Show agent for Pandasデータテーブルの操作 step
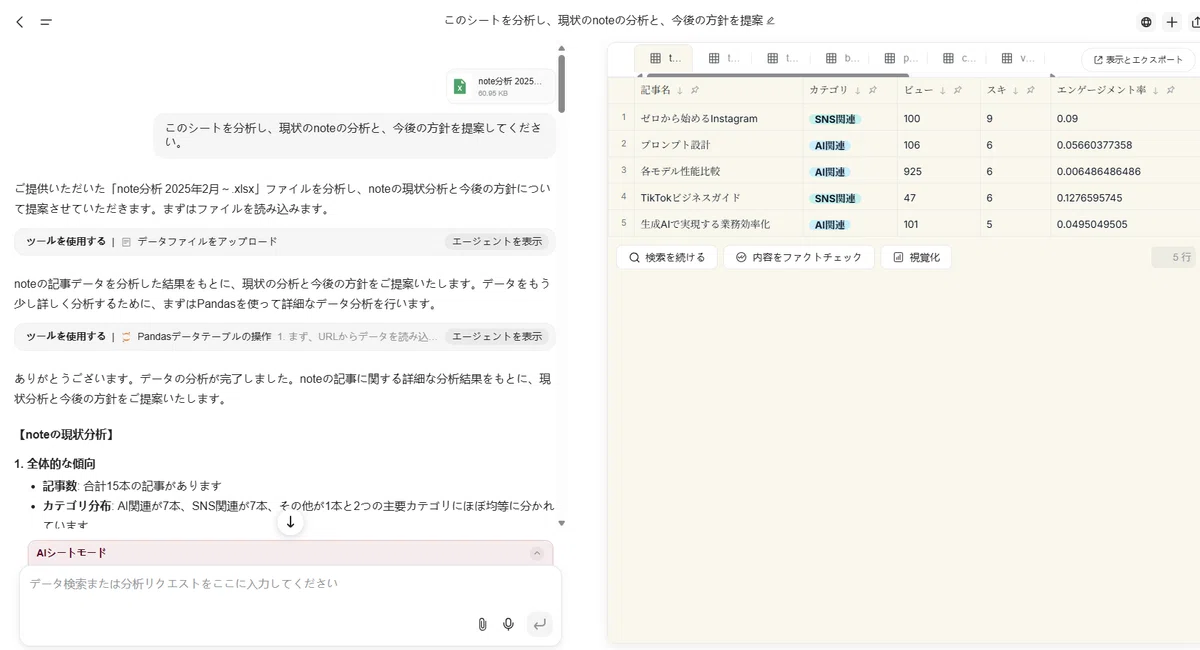This screenshot has width=1200, height=650. tap(497, 336)
